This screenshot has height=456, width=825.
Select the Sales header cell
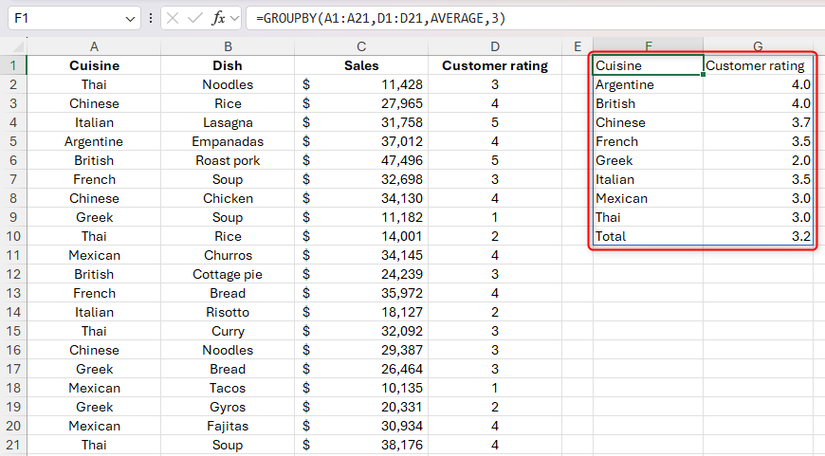pos(361,66)
